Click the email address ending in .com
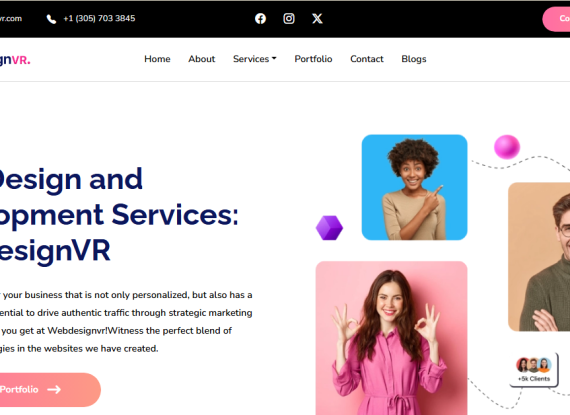570x415 pixels. click(x=11, y=19)
